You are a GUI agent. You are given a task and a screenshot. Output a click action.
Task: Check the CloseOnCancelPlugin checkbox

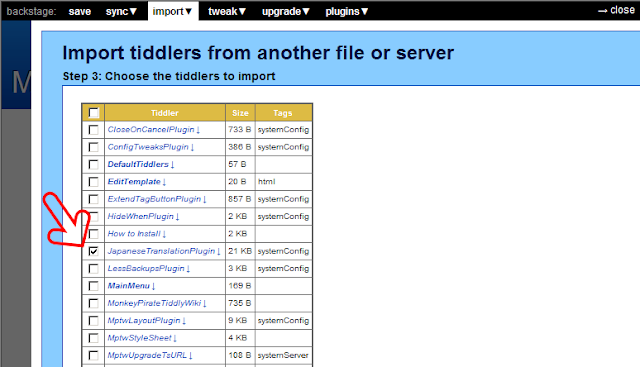point(93,130)
